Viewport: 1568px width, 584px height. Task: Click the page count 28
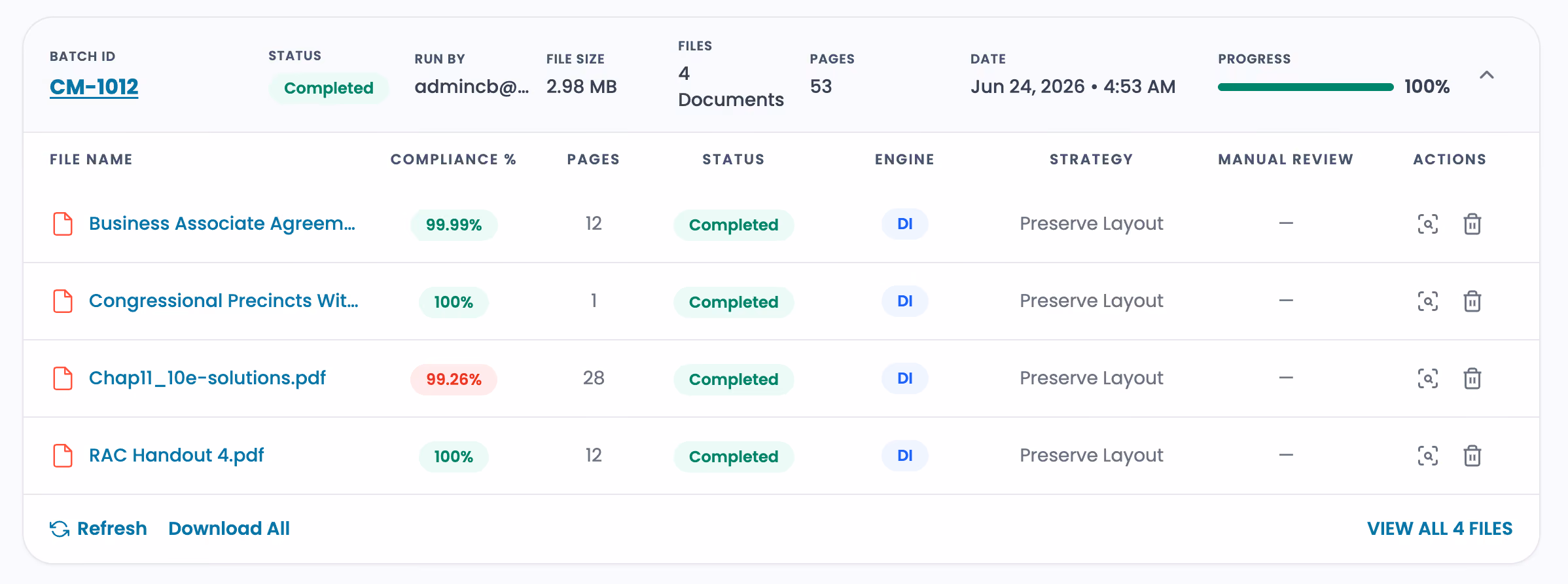[x=594, y=378]
